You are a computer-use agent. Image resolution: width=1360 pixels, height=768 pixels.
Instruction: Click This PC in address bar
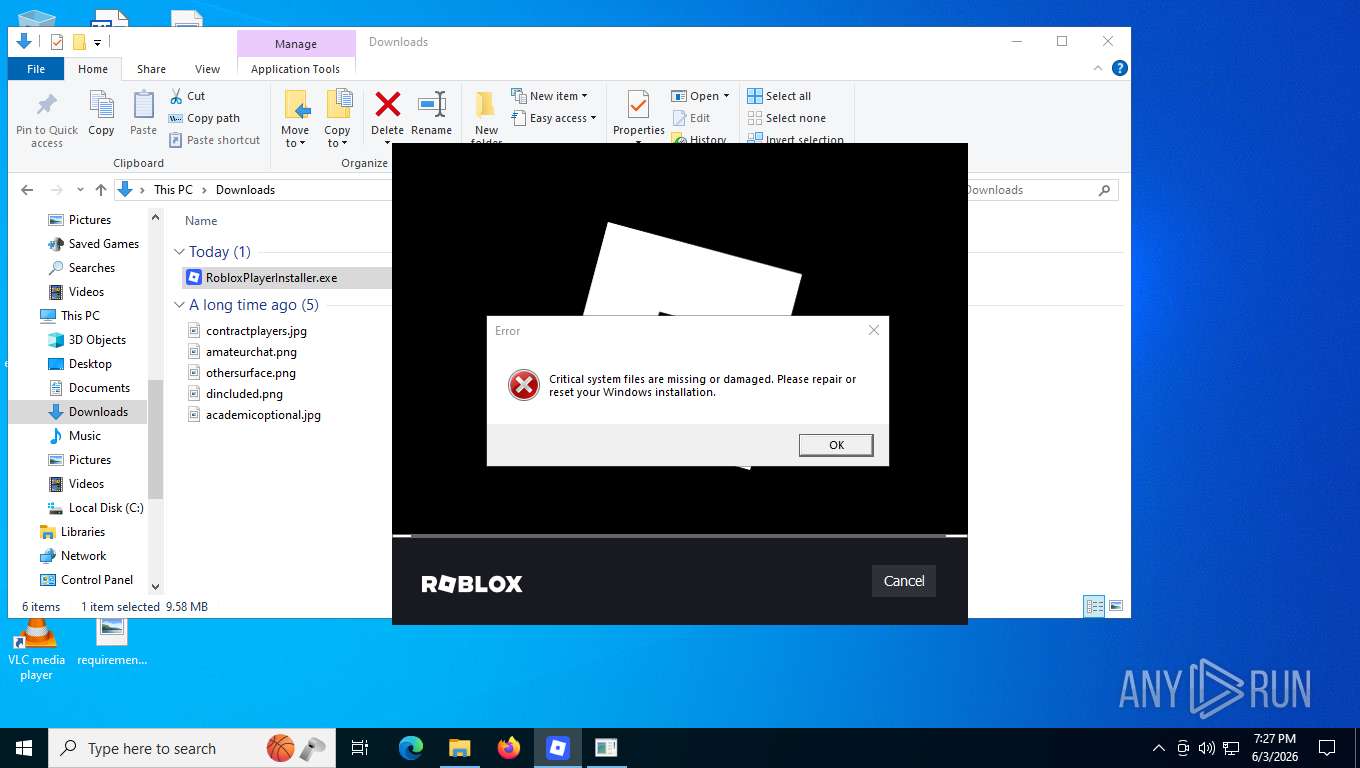point(173,190)
